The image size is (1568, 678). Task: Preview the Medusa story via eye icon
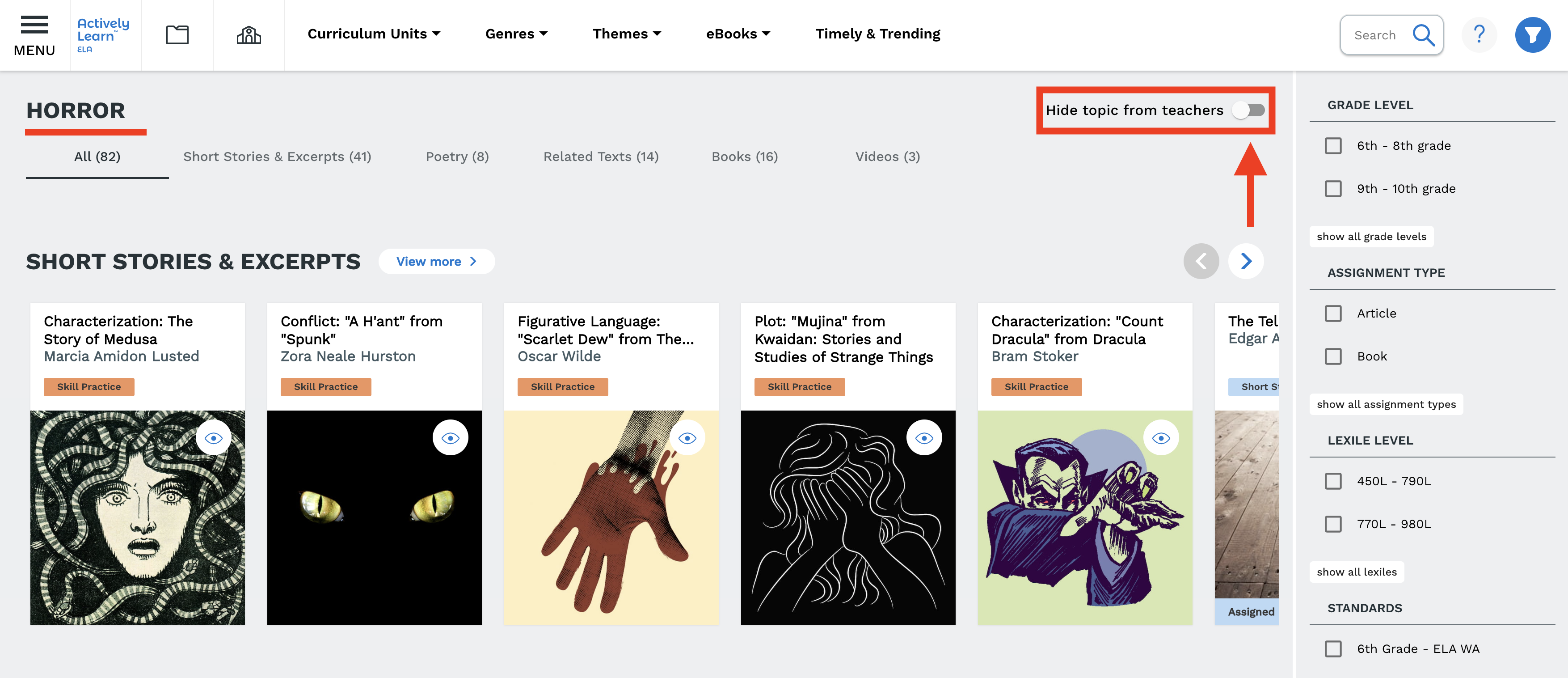214,438
